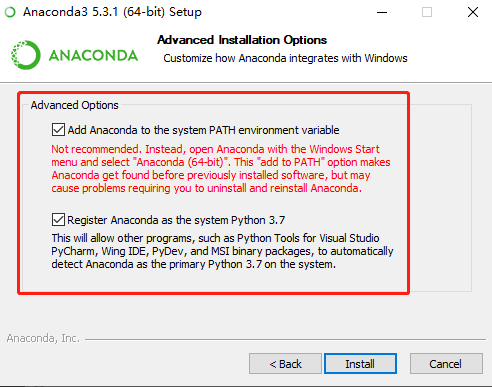Cancel the Anaconda setup
The height and width of the screenshot is (387, 492).
coord(446,364)
